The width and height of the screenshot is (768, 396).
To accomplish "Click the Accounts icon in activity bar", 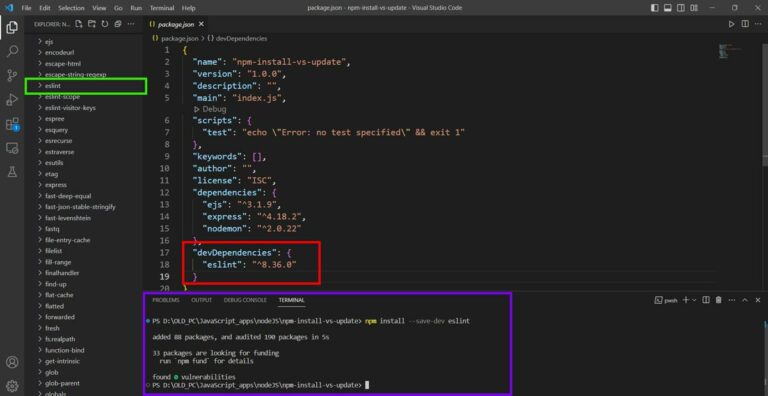I will pos(12,362).
